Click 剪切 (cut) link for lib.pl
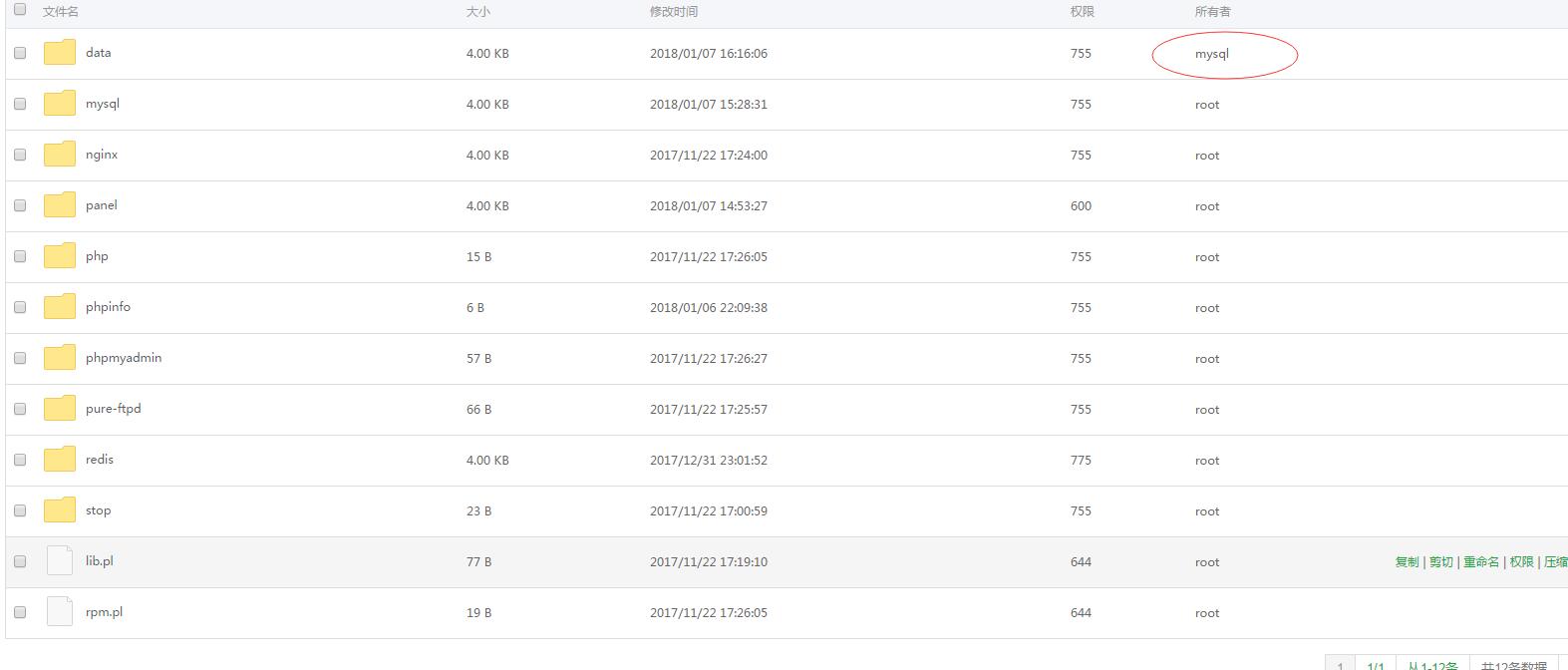Screen dimensions: 1568x670 coord(1441,562)
